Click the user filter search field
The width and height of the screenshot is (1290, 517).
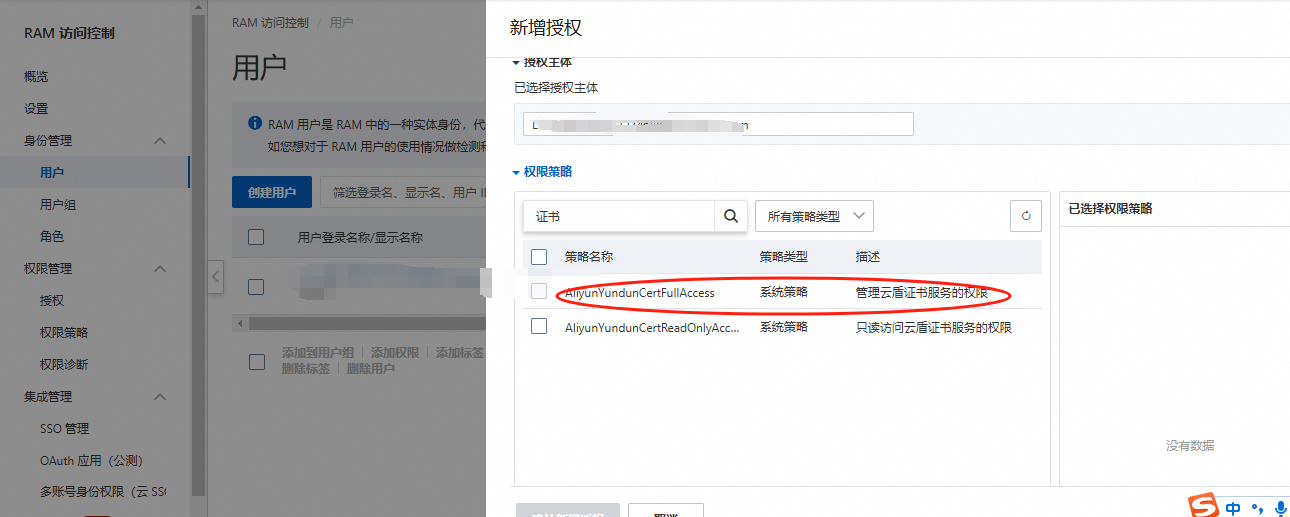coord(403,192)
